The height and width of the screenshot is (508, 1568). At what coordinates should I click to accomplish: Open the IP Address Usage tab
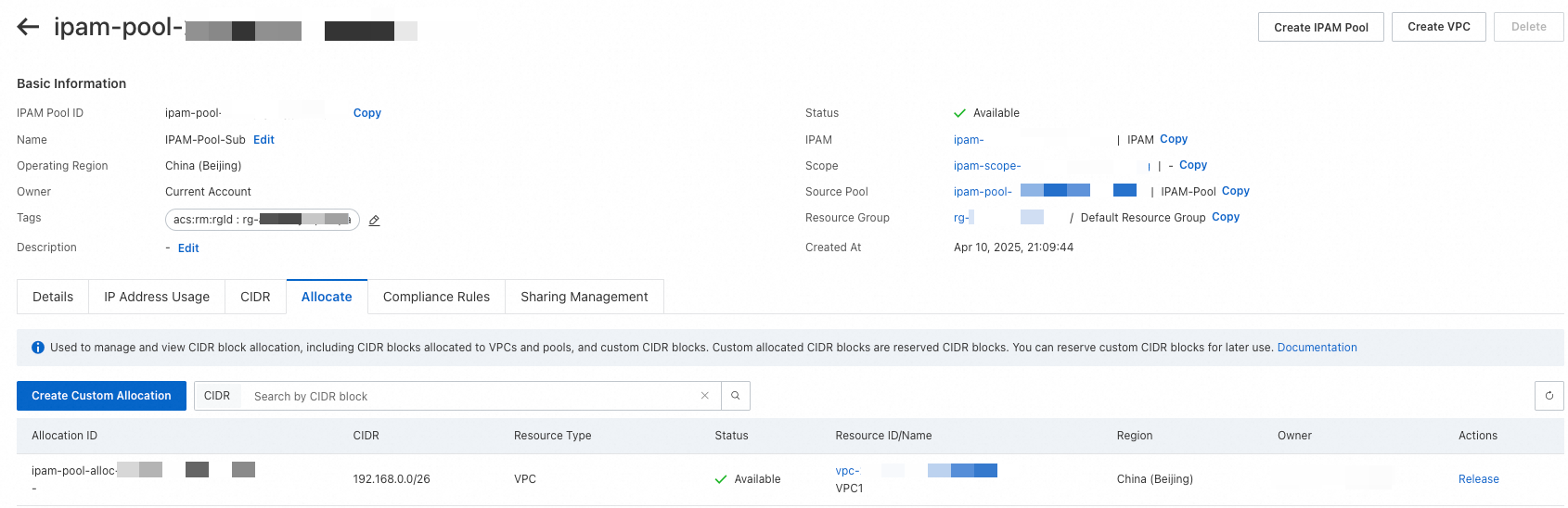pos(157,297)
